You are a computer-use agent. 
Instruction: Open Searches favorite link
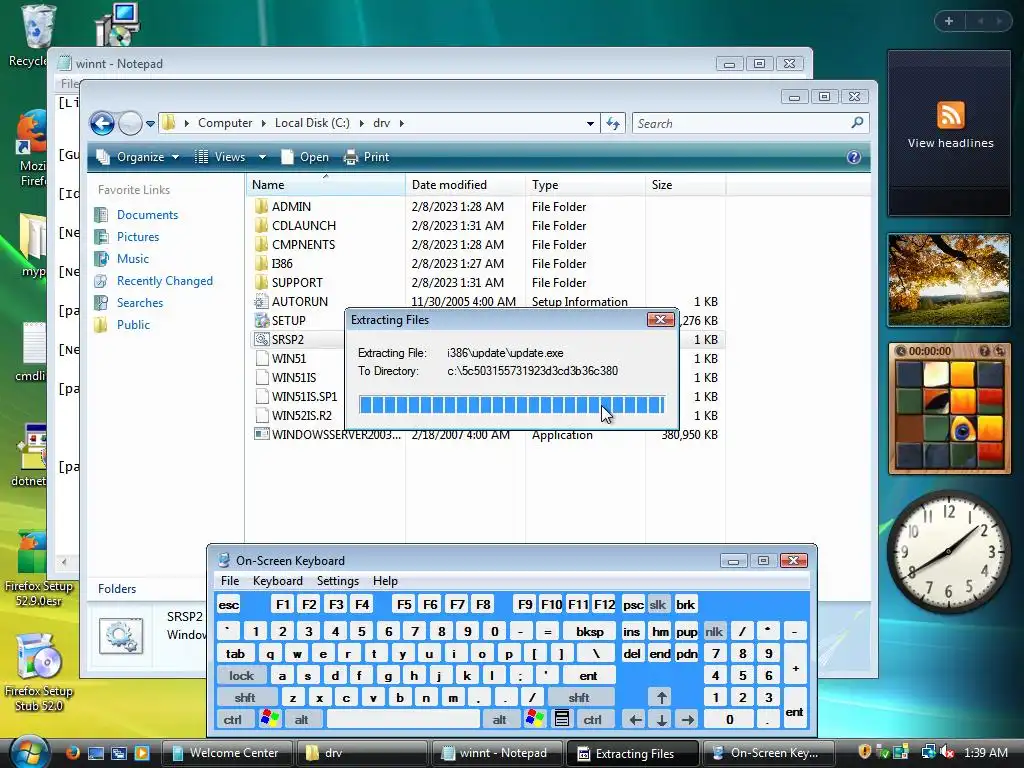click(x=140, y=302)
